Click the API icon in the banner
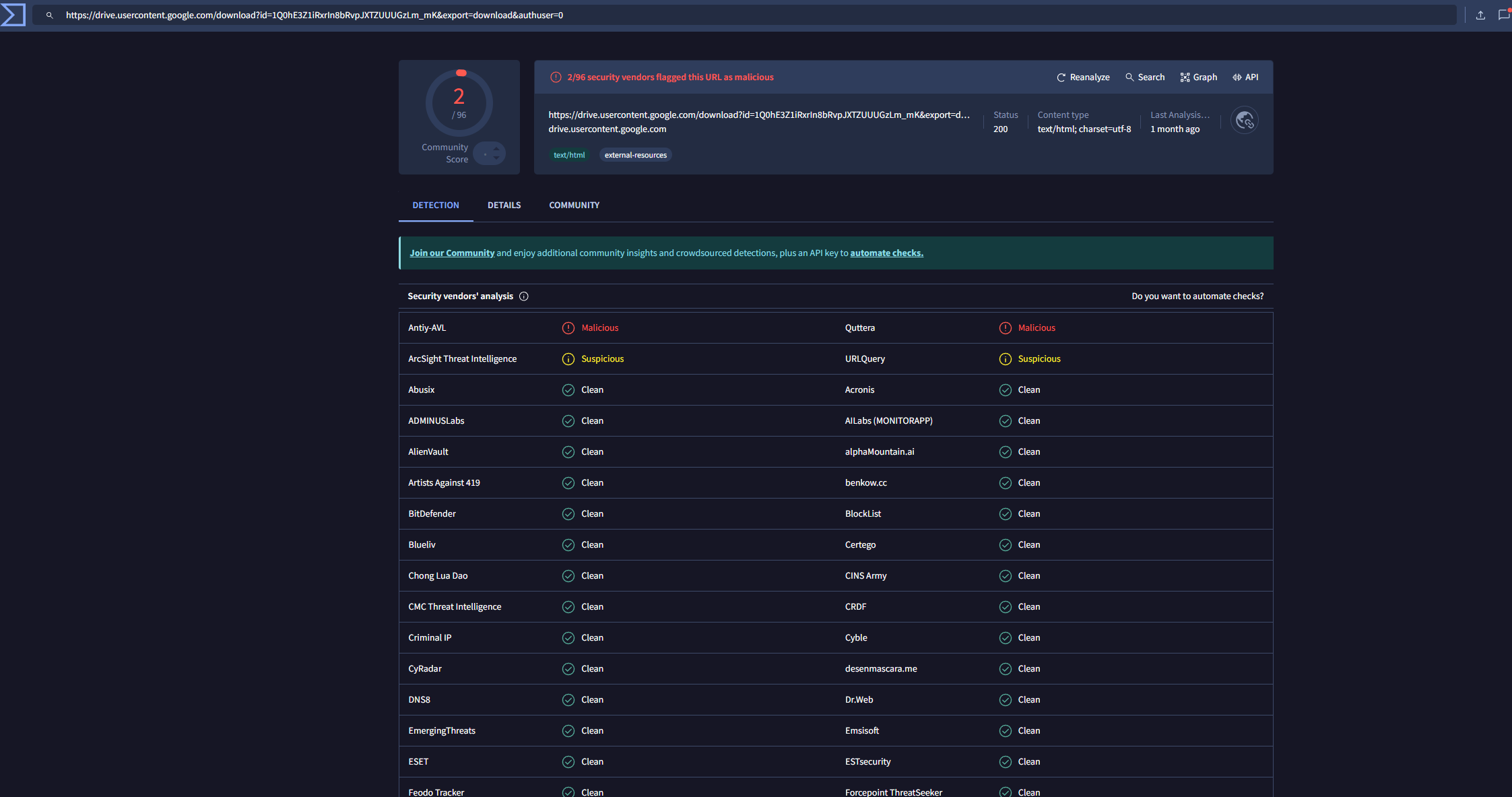Viewport: 1512px width, 797px height. 1237,77
